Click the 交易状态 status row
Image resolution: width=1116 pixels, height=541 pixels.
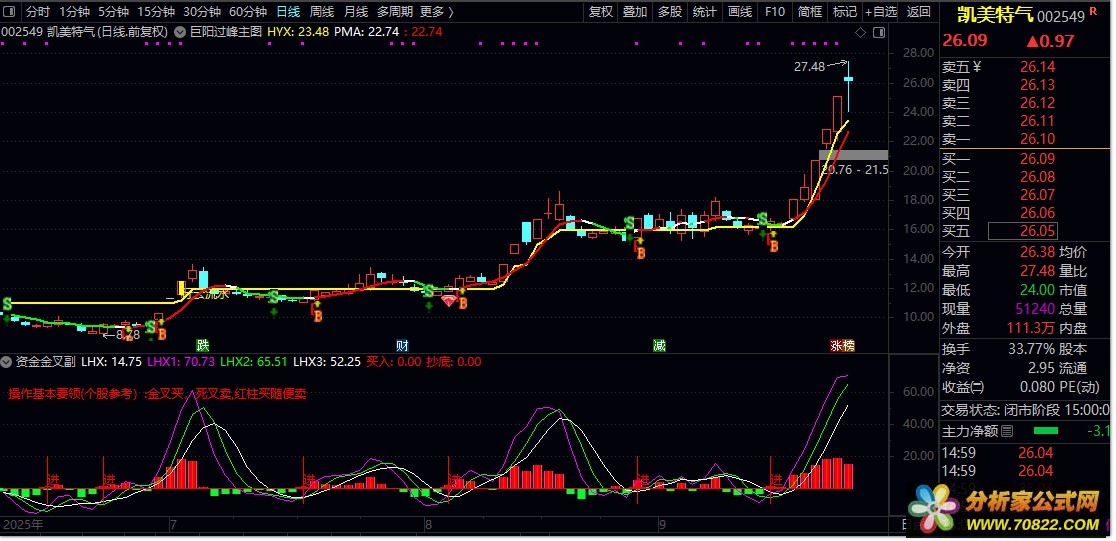tap(1026, 410)
